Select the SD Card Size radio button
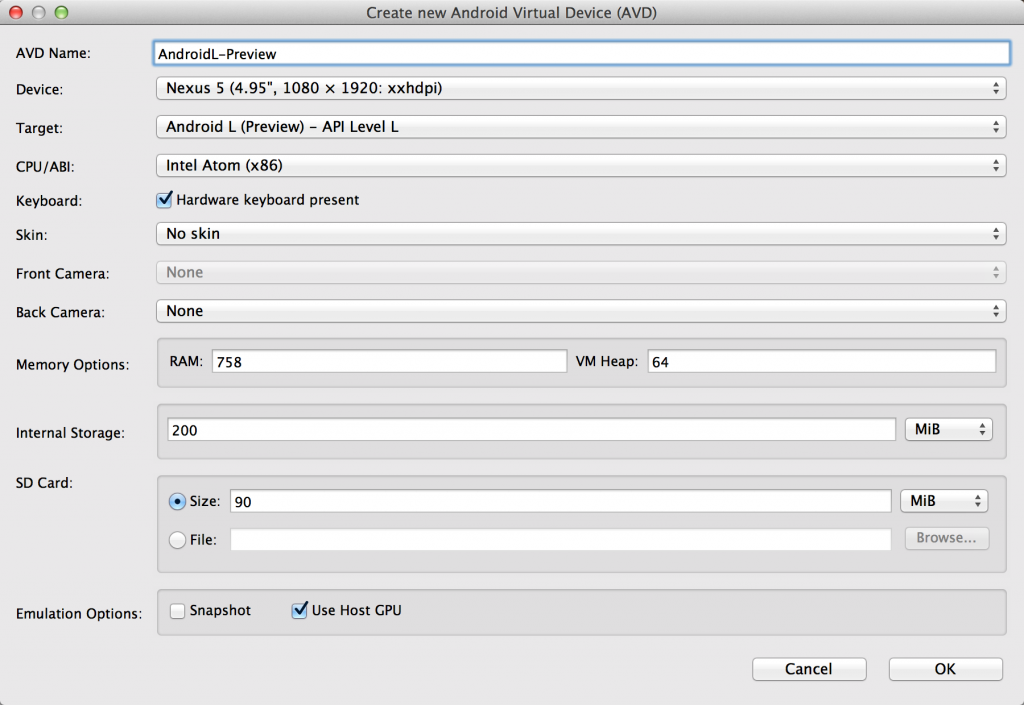 (177, 501)
